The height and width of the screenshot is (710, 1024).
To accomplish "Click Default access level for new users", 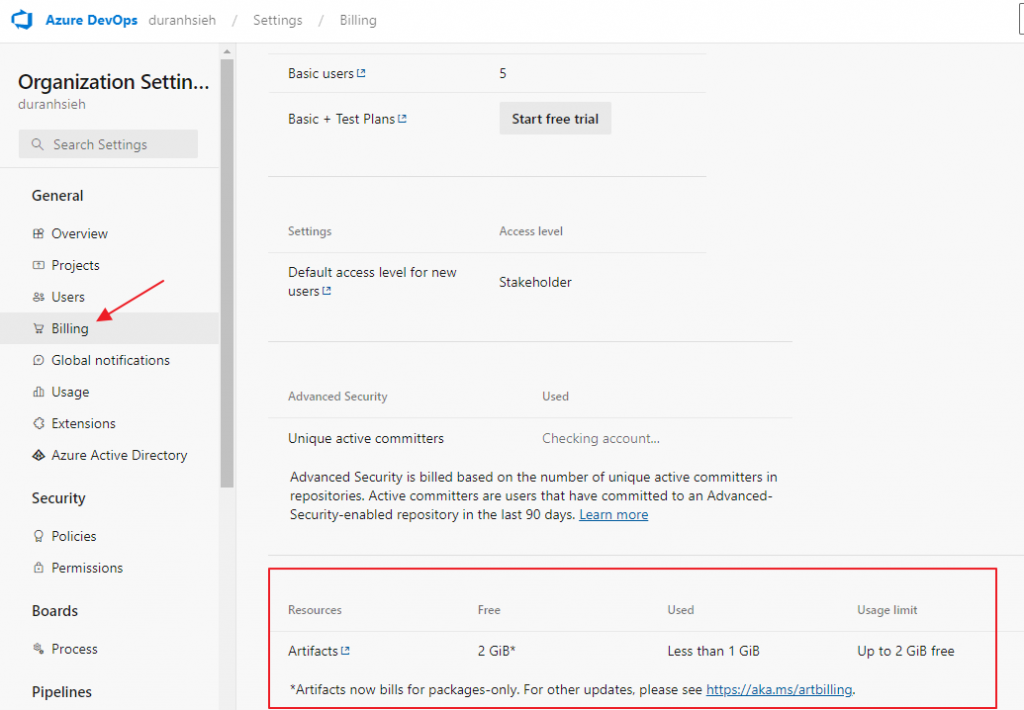I will pos(372,282).
